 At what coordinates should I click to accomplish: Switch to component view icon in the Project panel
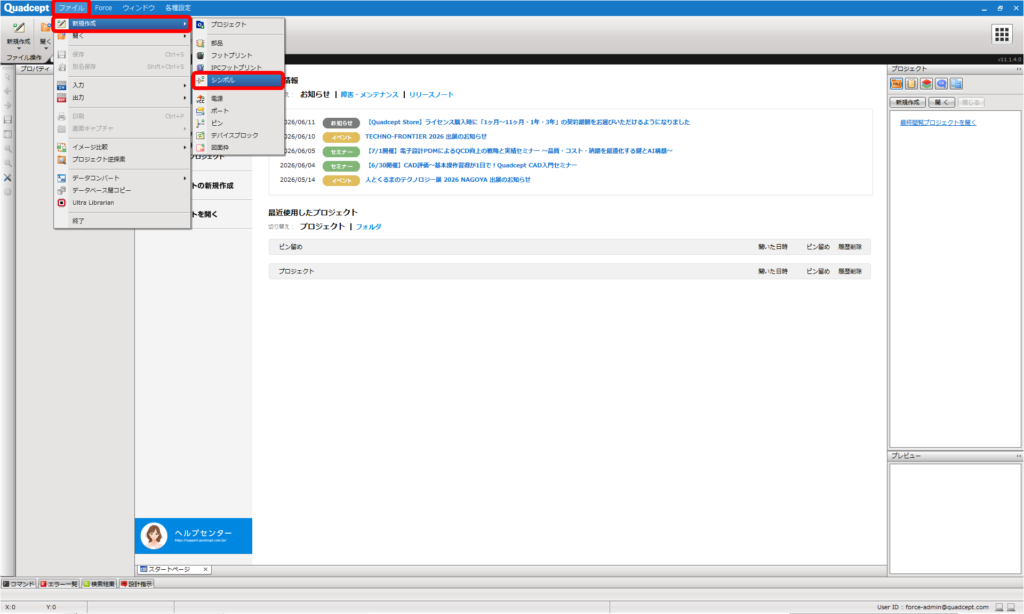(x=911, y=84)
